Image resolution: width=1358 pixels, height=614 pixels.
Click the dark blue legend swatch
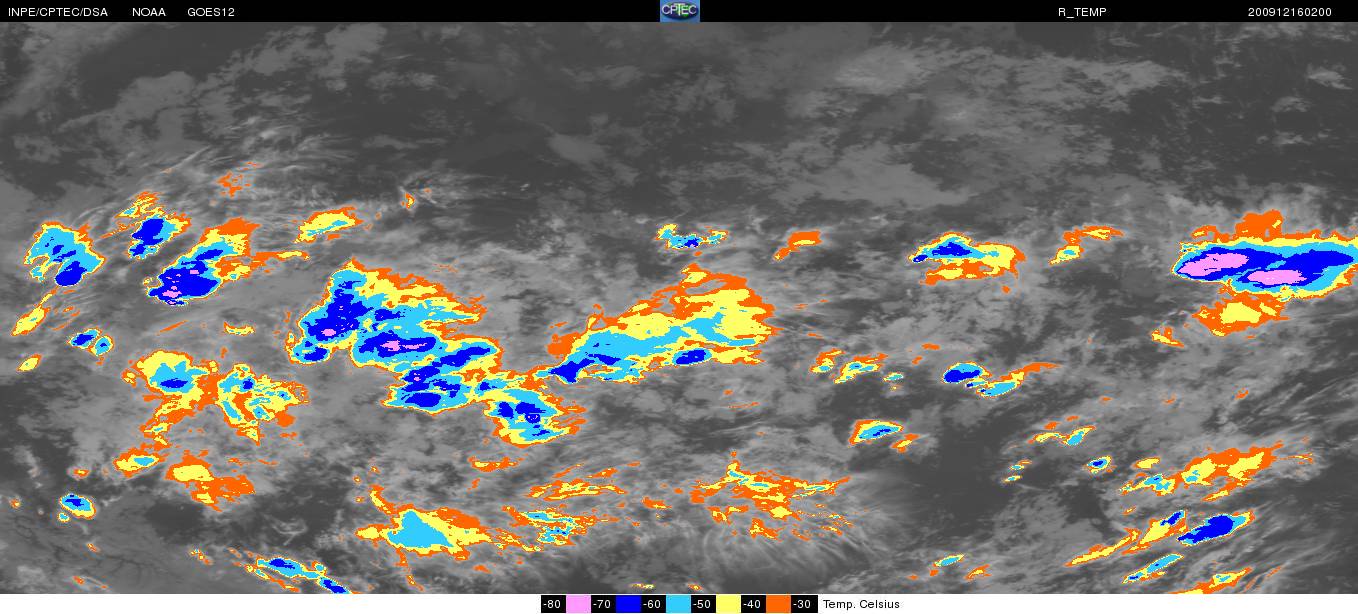(x=628, y=604)
